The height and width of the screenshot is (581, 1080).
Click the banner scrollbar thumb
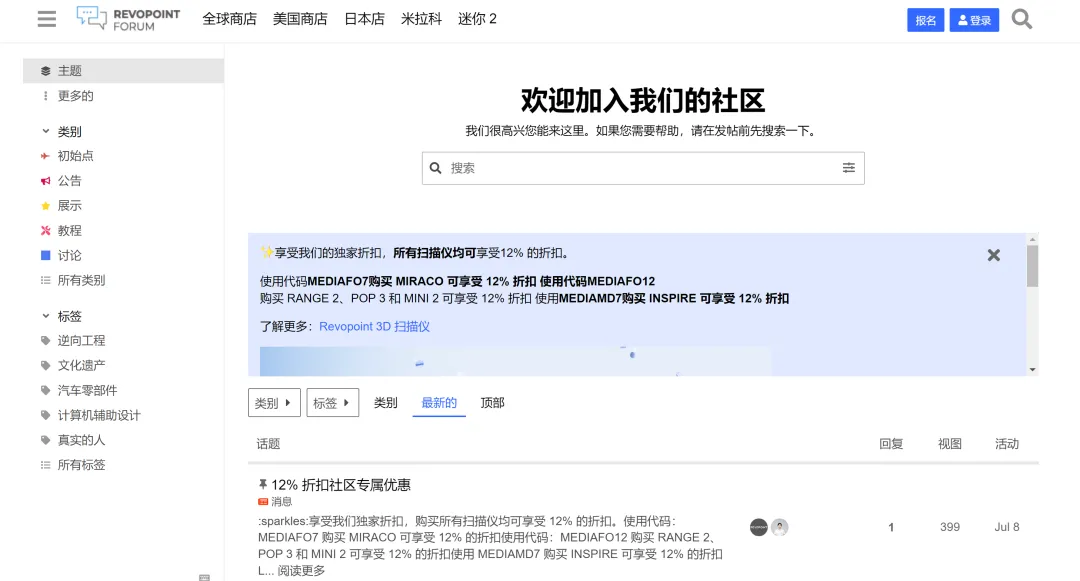pos(1032,266)
